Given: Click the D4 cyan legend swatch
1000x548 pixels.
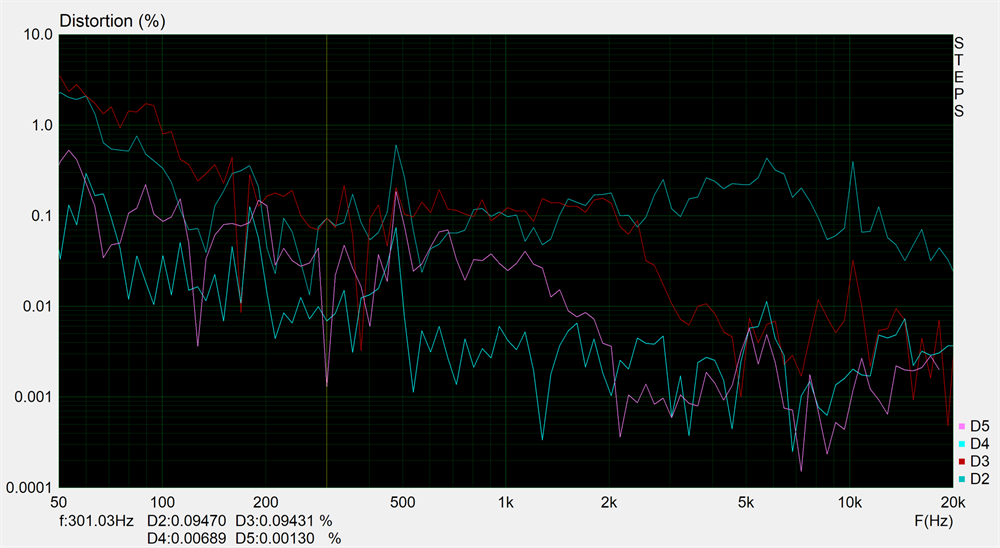Looking at the screenshot, I should [x=962, y=444].
